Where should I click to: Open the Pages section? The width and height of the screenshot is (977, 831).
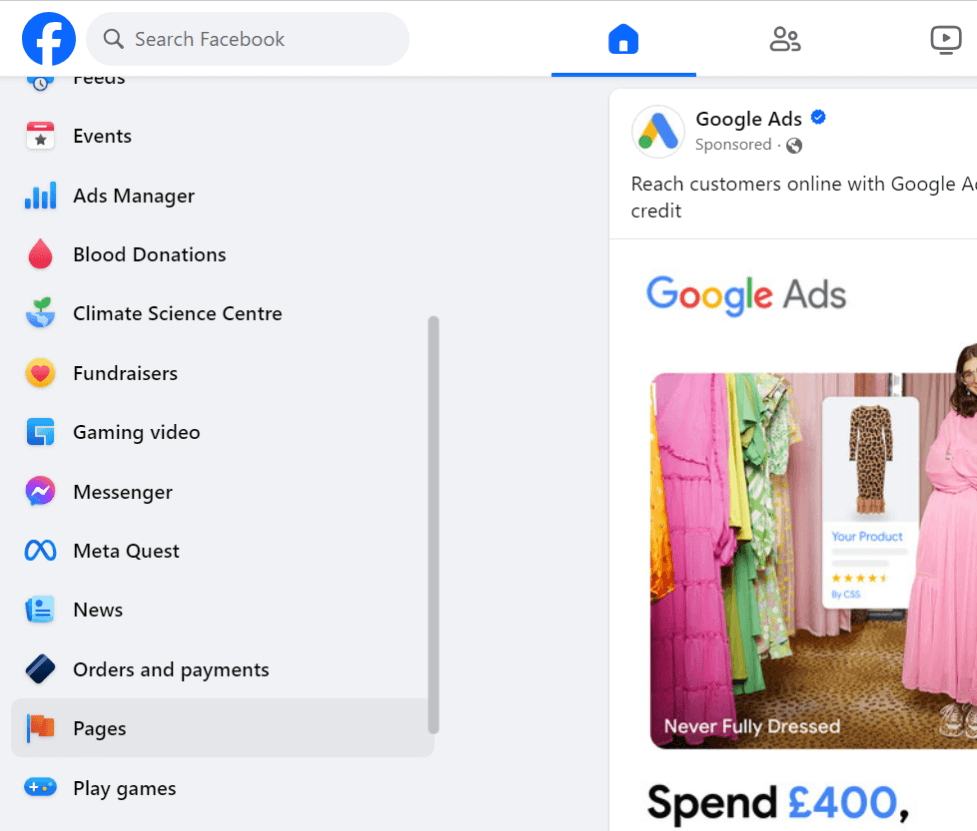pos(99,728)
